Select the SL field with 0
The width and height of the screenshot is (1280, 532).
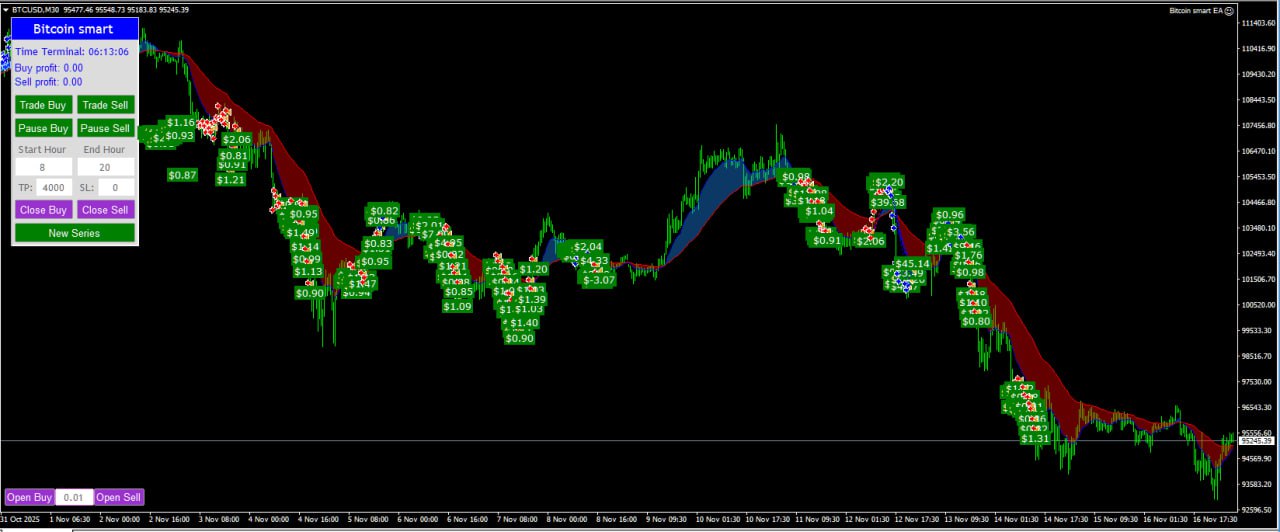tap(116, 187)
